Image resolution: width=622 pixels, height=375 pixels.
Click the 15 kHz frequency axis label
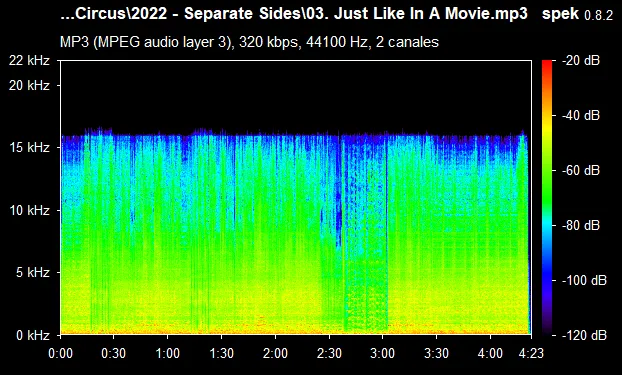30,148
